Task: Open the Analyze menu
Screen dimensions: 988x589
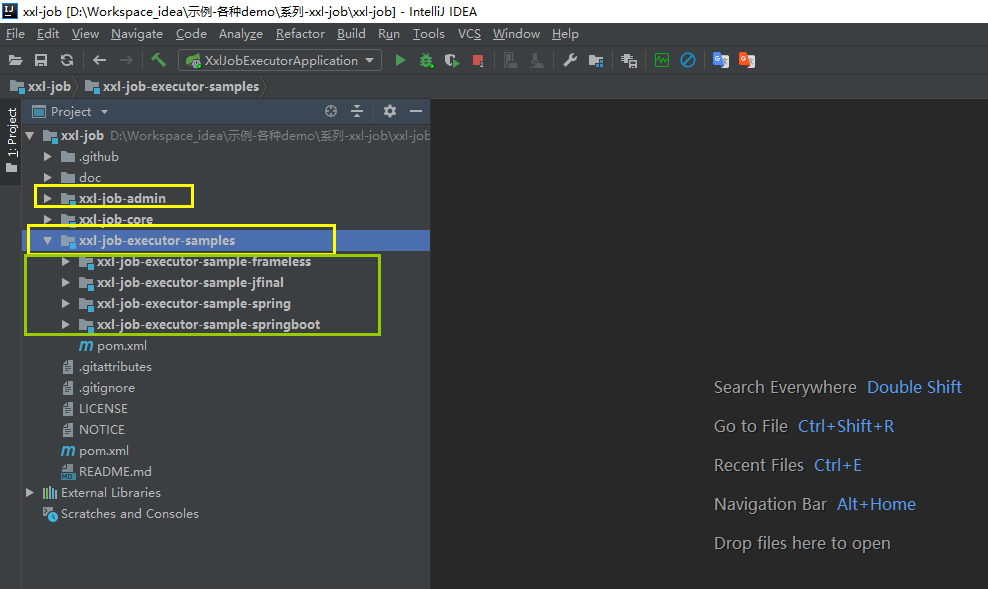Action: [241, 34]
